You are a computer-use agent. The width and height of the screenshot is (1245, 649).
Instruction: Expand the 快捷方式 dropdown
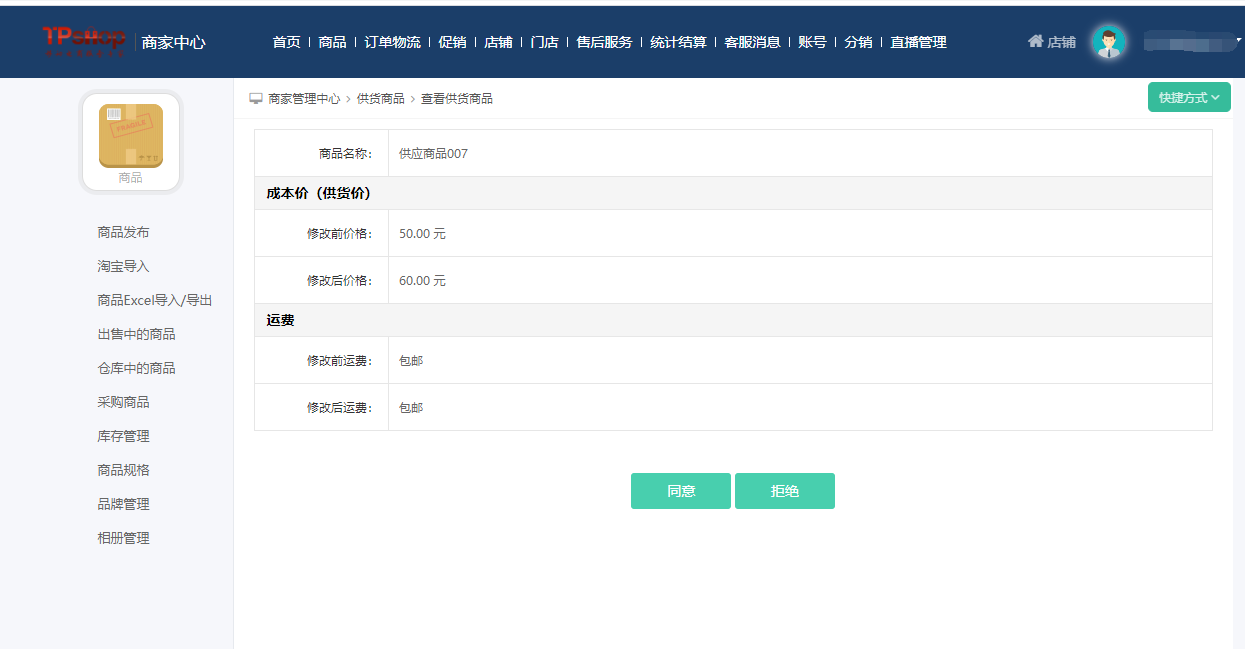1188,98
